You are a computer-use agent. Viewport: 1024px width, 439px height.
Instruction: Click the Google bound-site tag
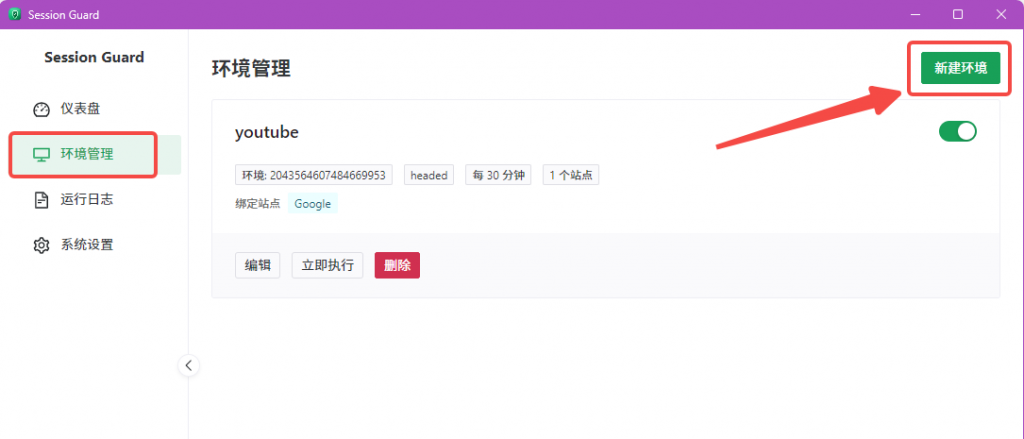[x=313, y=204]
